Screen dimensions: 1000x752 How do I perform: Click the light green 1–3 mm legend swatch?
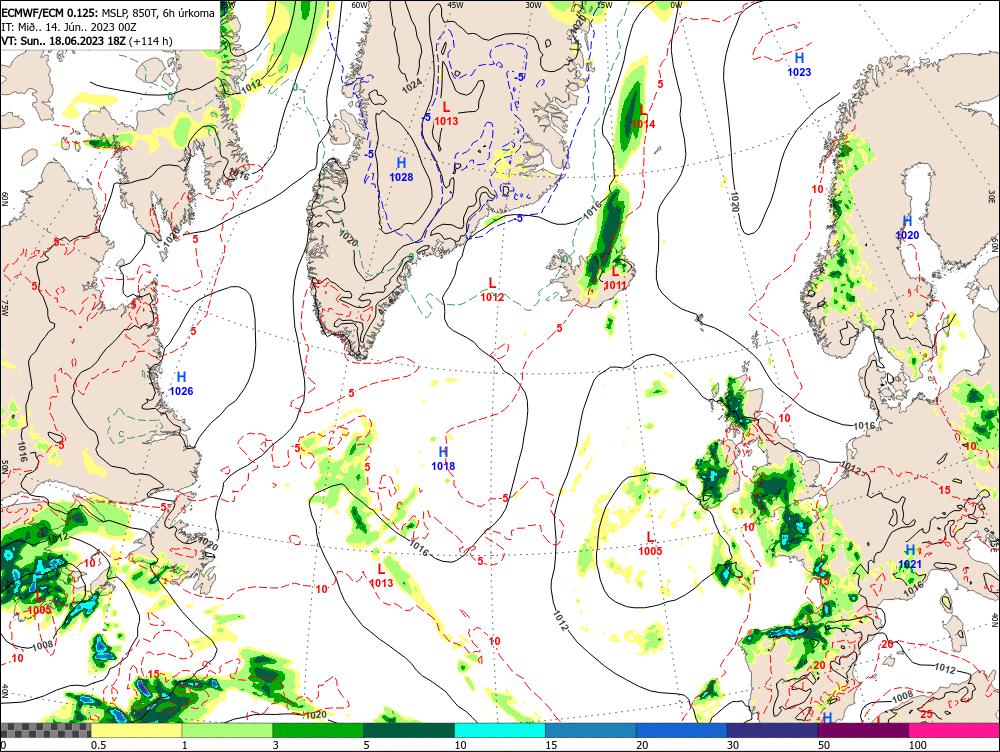point(227,730)
